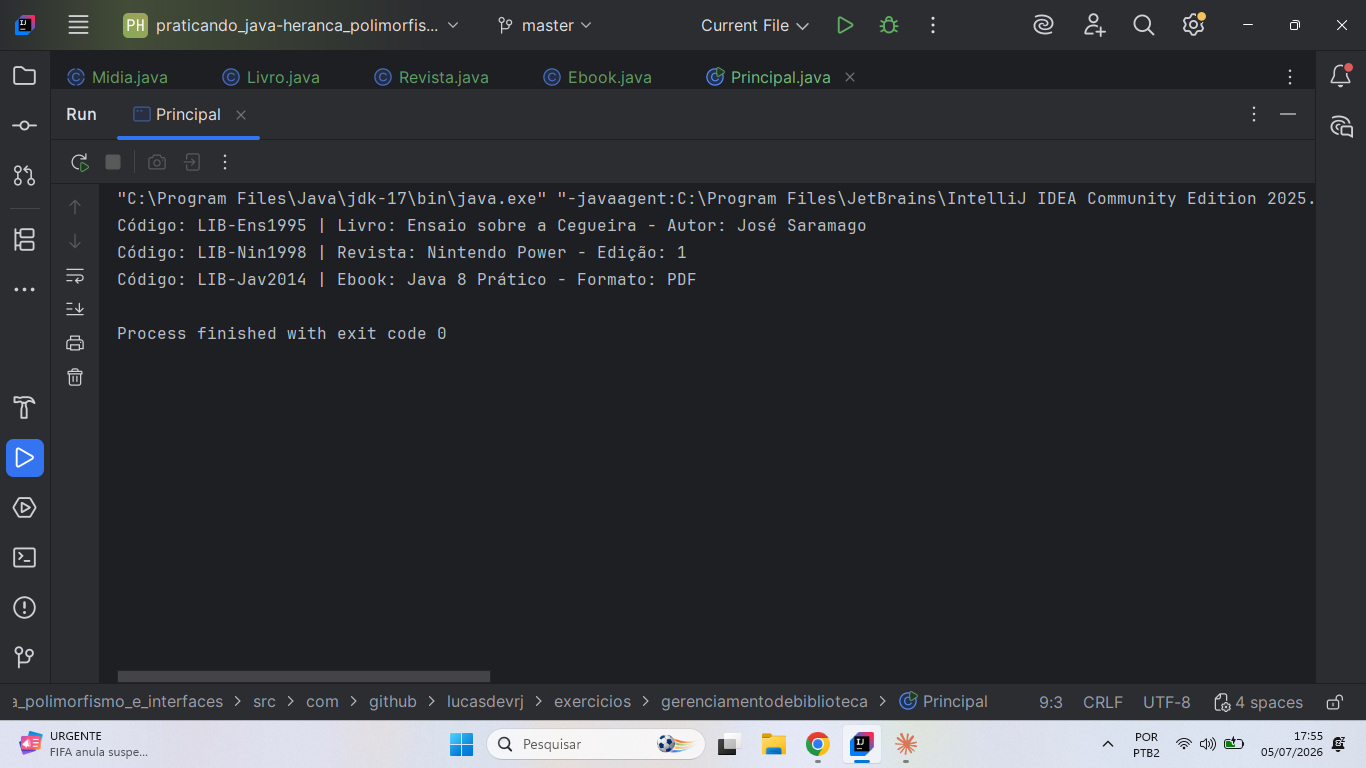
Task: Open Run panel options menu
Action: click(1254, 114)
